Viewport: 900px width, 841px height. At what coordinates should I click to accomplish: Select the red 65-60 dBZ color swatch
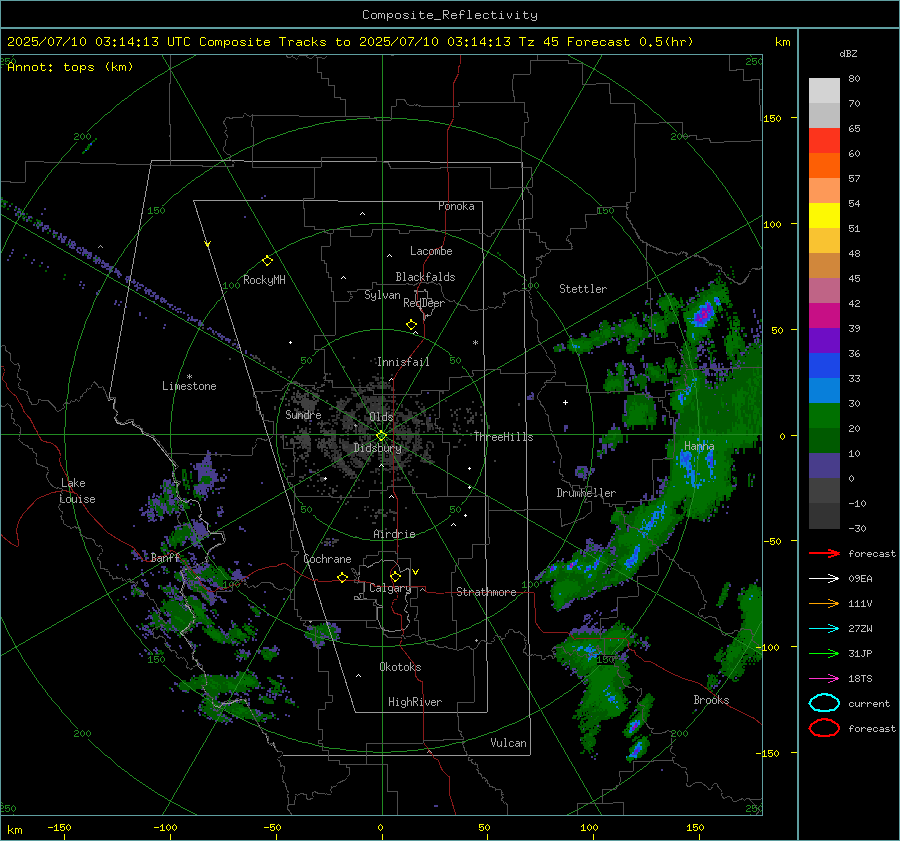[x=824, y=141]
